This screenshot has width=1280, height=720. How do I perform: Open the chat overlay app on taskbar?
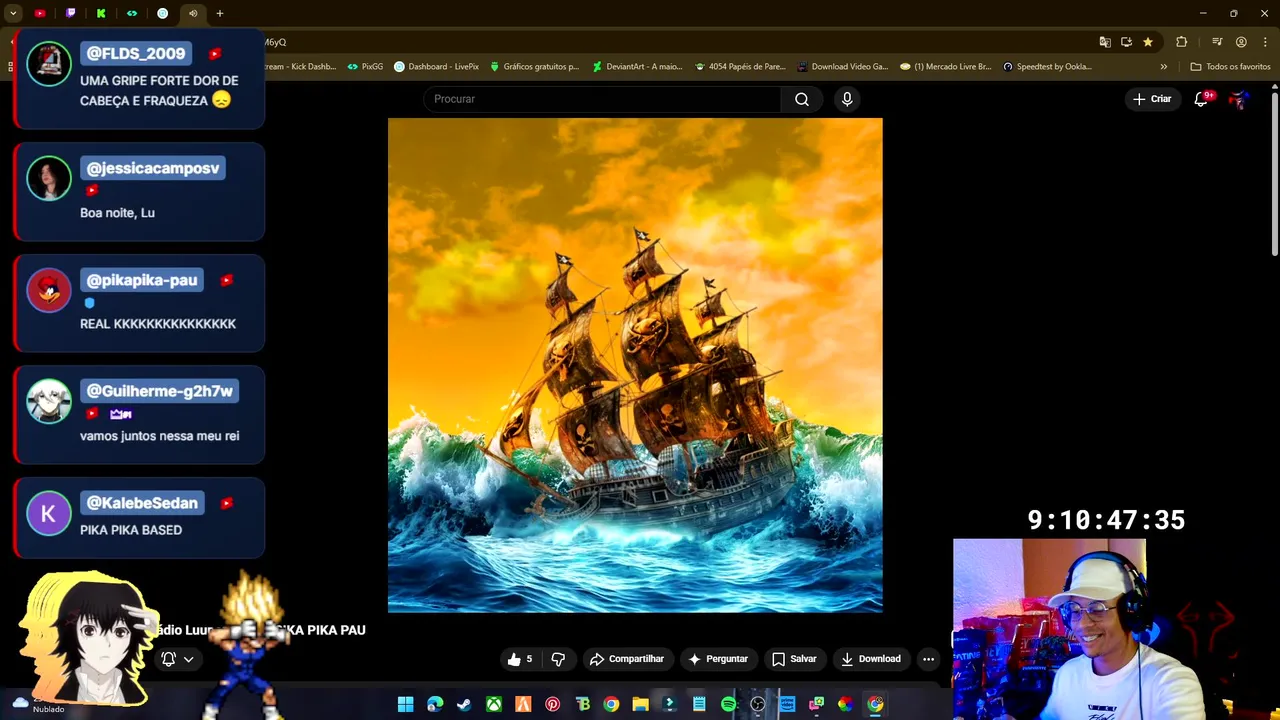point(816,704)
